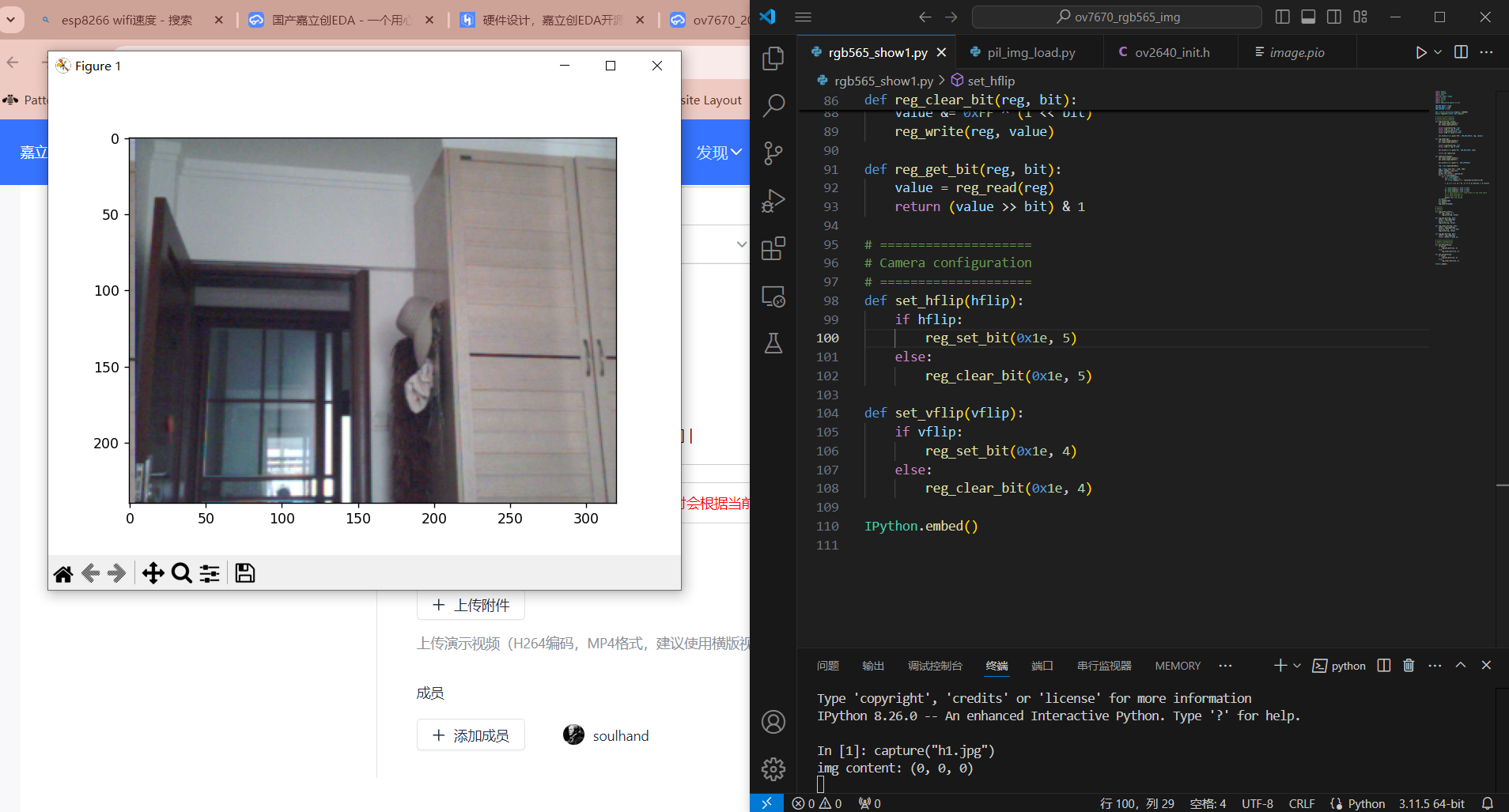Go back to previous view in Figure toolbar
1509x812 pixels.
point(90,573)
